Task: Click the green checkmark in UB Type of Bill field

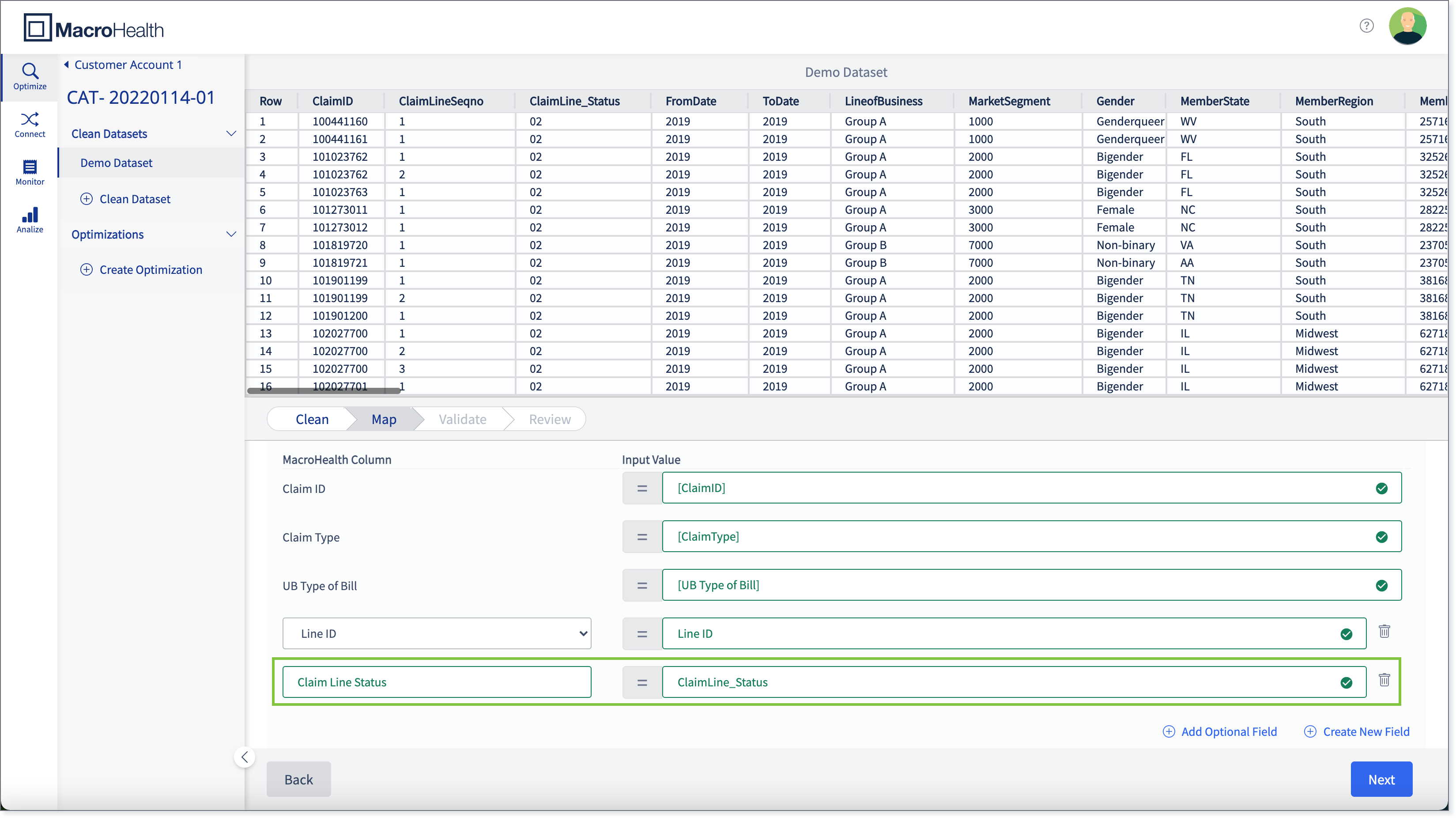Action: (1381, 586)
